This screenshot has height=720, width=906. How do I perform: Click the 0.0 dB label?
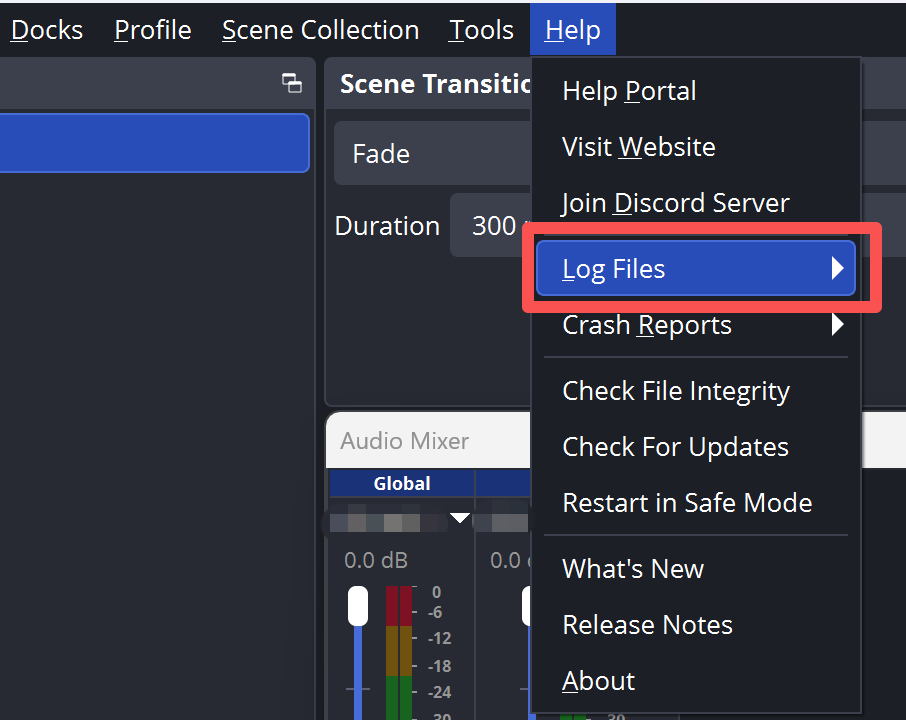pos(376,561)
